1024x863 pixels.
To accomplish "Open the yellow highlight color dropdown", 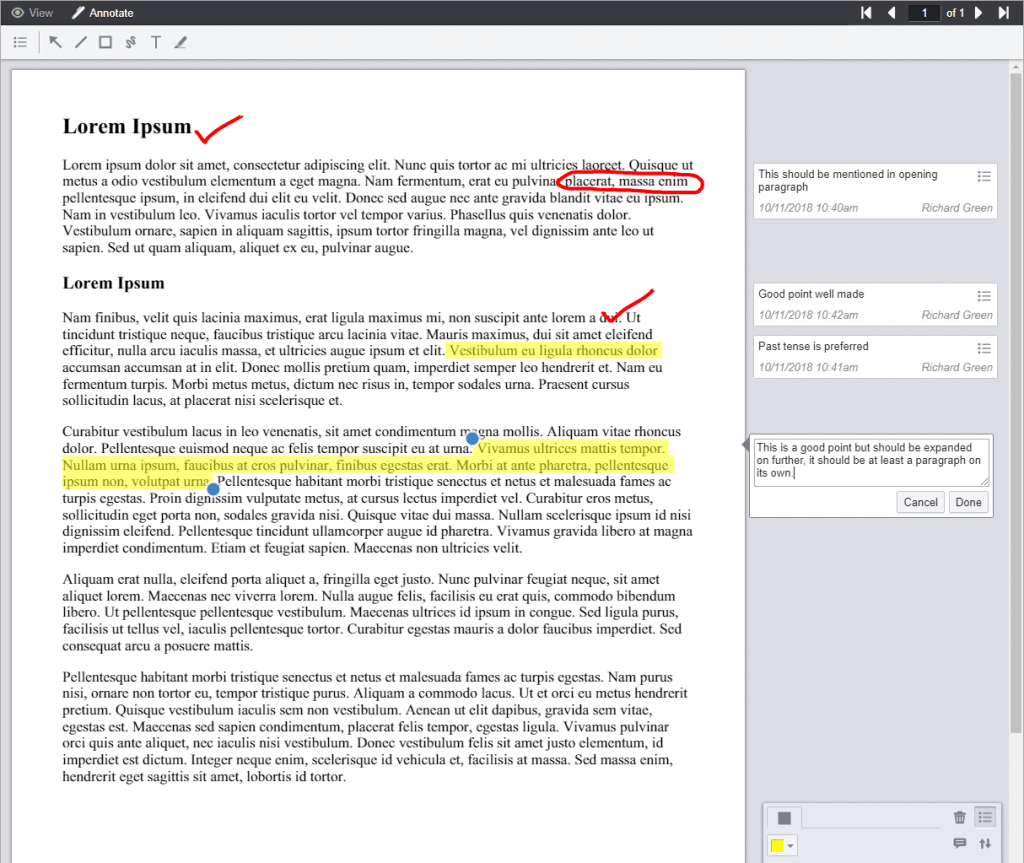I will [x=782, y=846].
